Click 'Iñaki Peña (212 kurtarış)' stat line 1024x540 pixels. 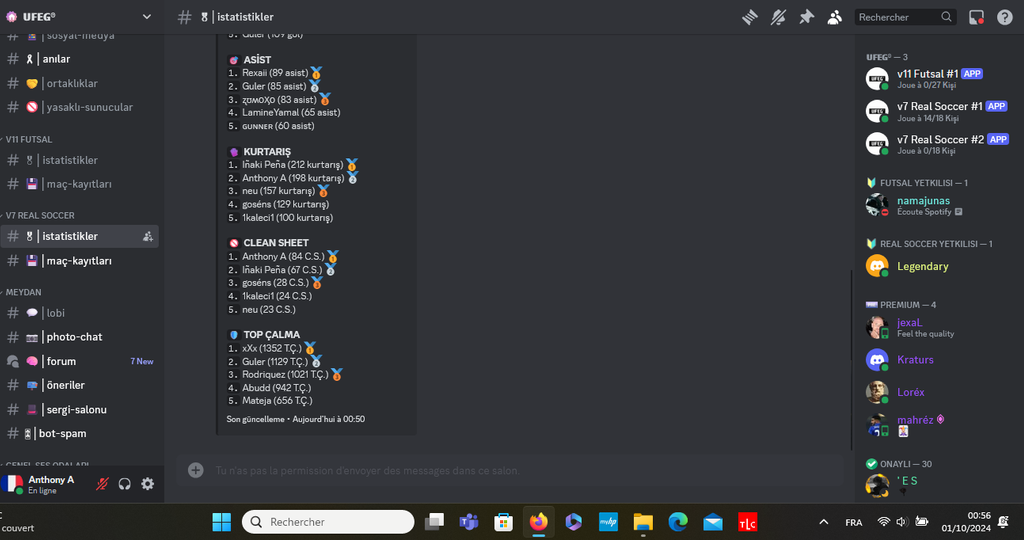293,165
